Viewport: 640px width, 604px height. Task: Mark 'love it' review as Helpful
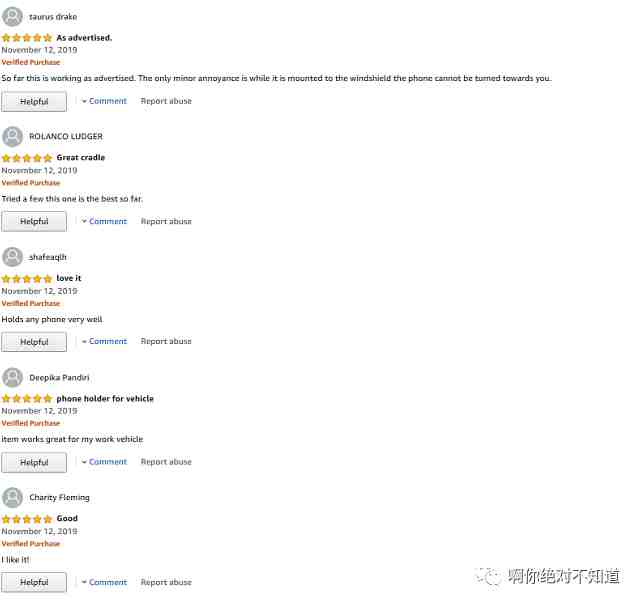(x=34, y=342)
